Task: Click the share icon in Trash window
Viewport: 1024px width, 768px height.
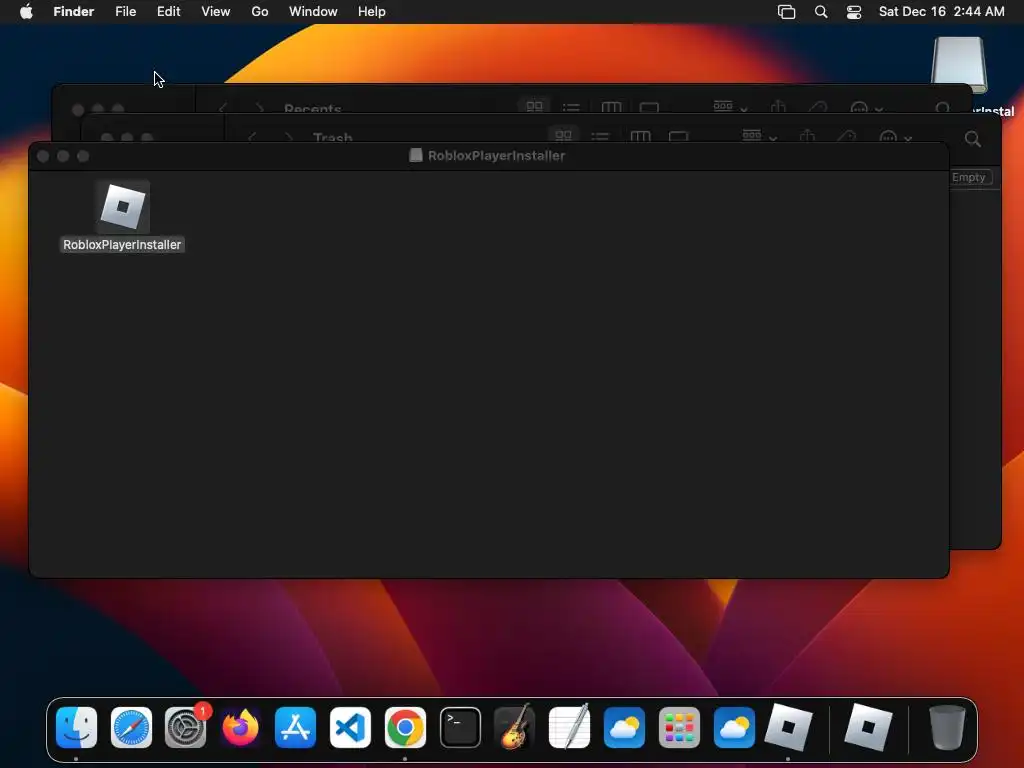Action: 807,136
